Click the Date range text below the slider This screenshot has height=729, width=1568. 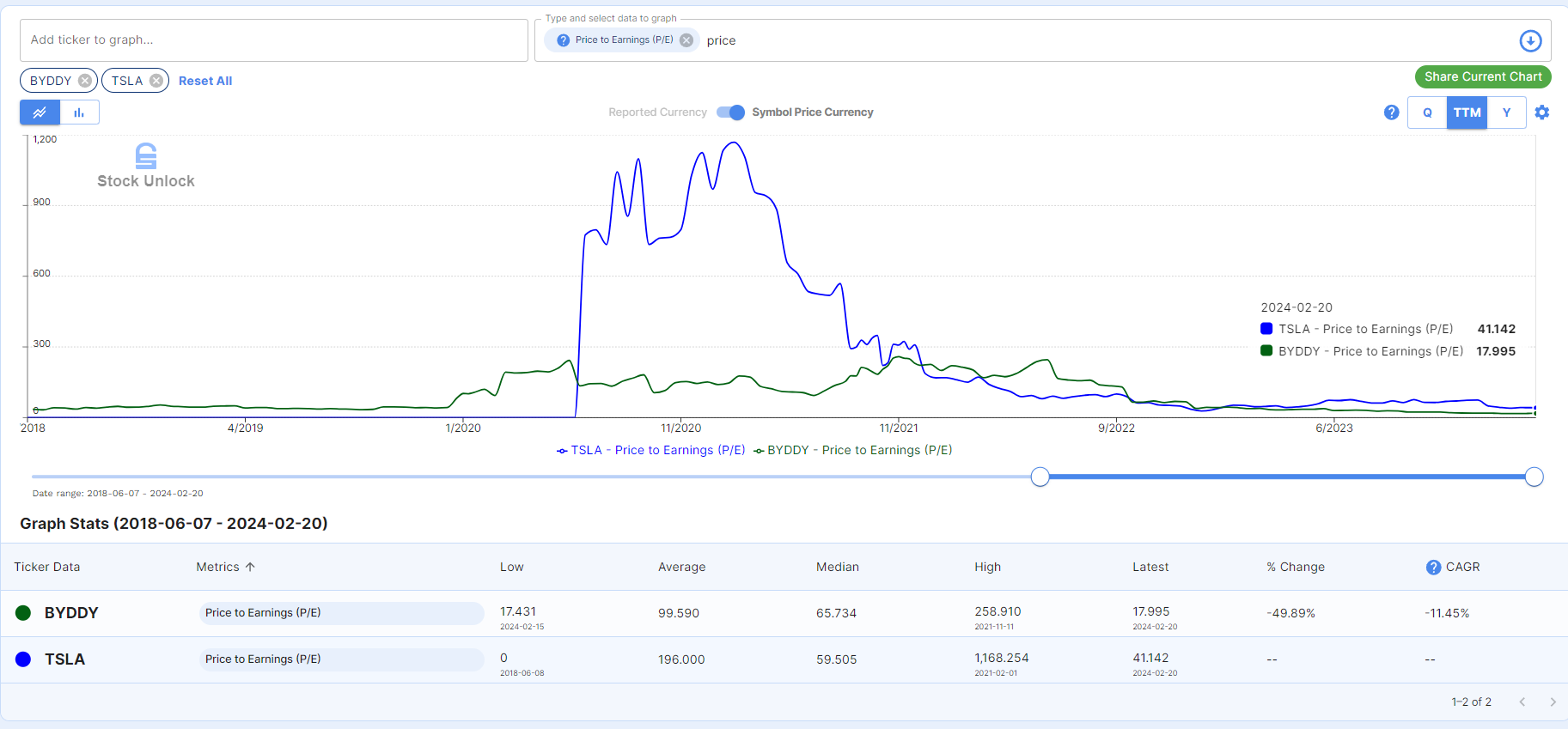click(x=118, y=494)
